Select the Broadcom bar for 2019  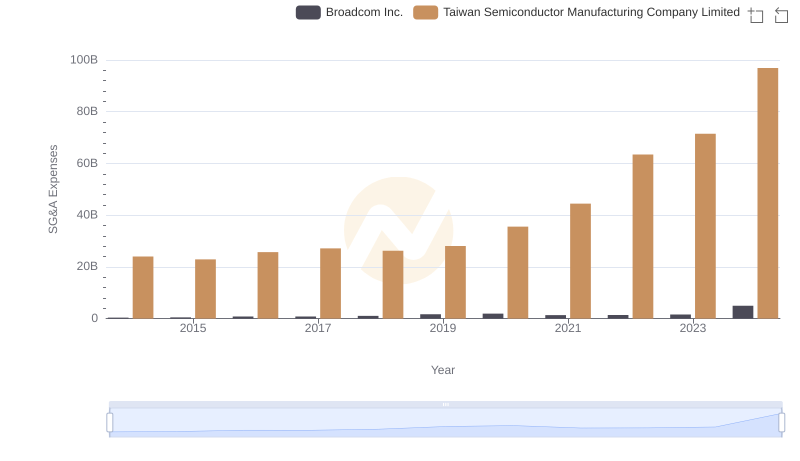tap(430, 317)
